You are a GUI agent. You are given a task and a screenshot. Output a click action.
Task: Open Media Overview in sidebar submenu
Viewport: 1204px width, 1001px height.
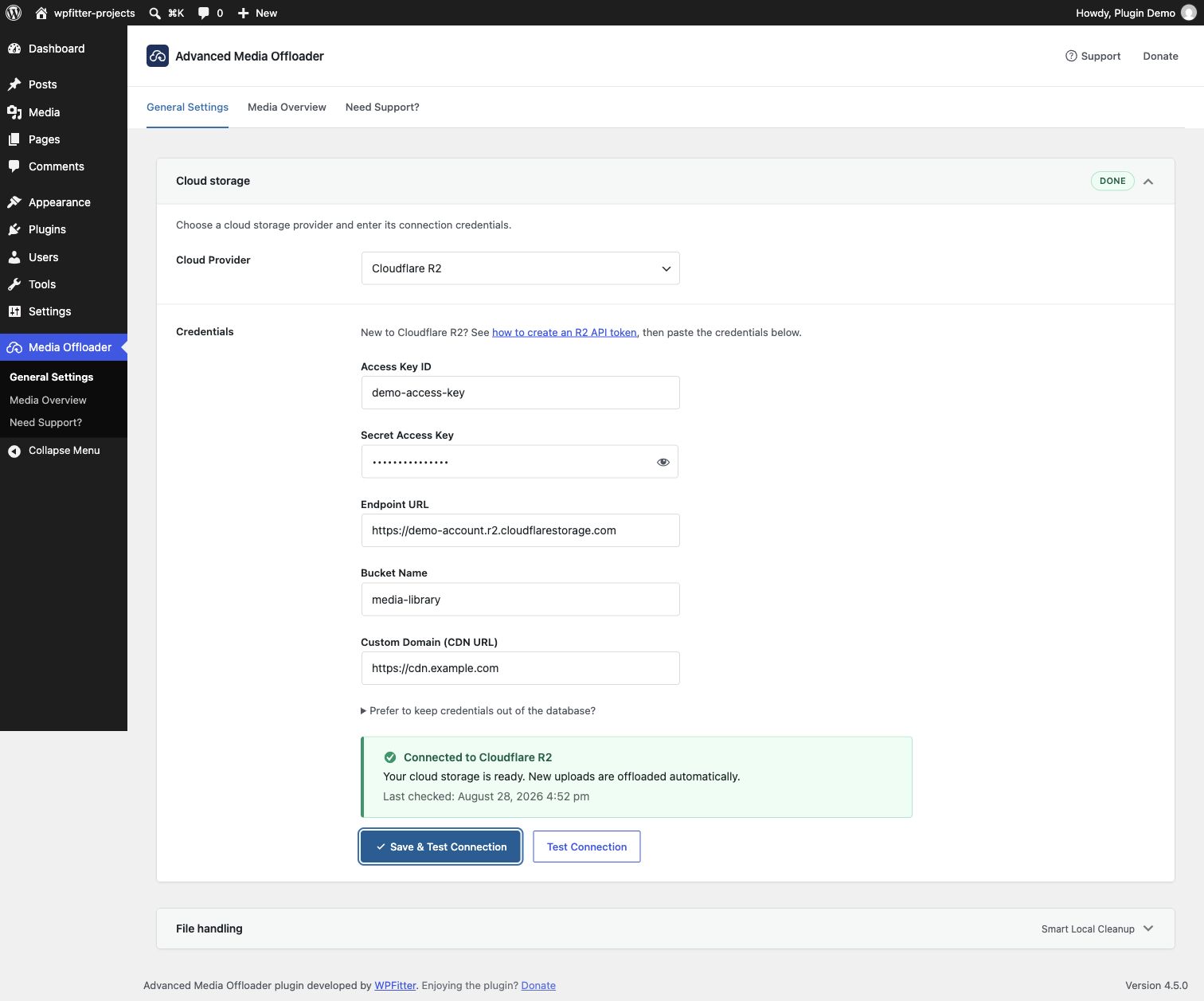click(48, 400)
